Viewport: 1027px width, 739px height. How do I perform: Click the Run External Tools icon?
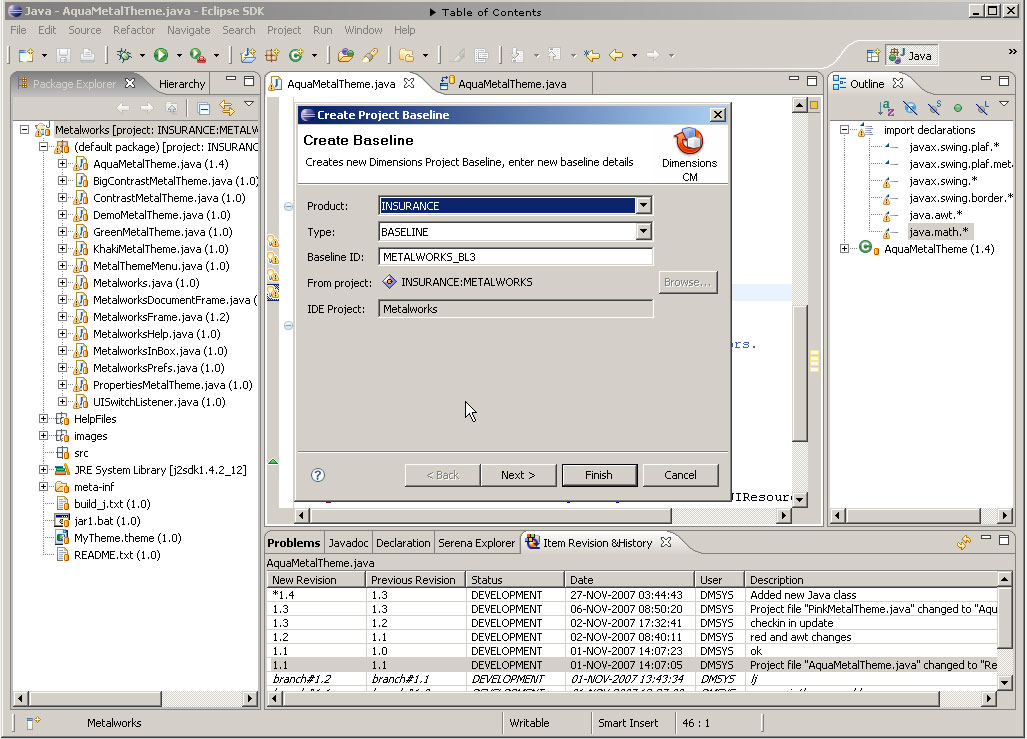[197, 56]
